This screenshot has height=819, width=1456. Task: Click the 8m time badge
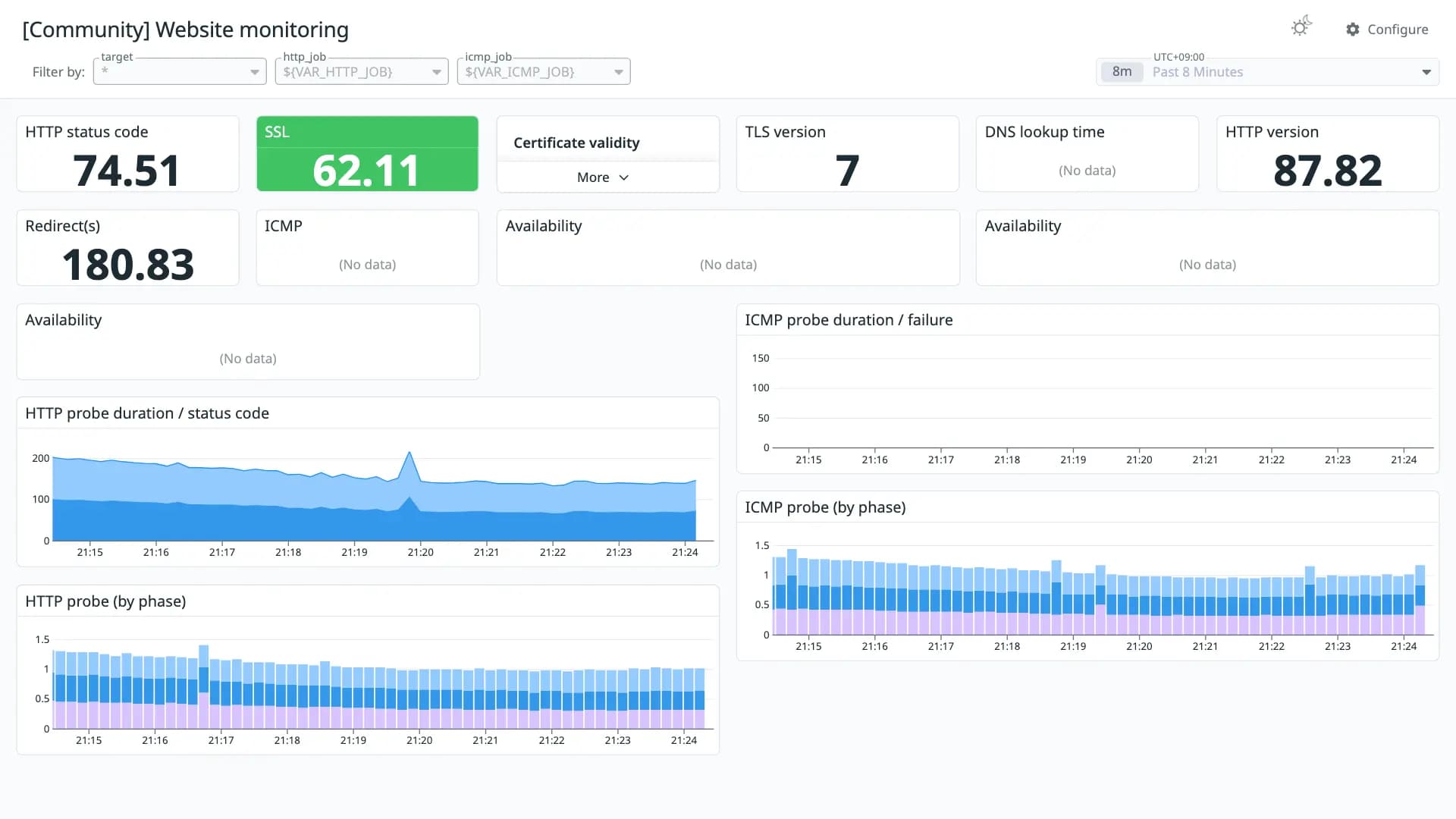click(1122, 71)
